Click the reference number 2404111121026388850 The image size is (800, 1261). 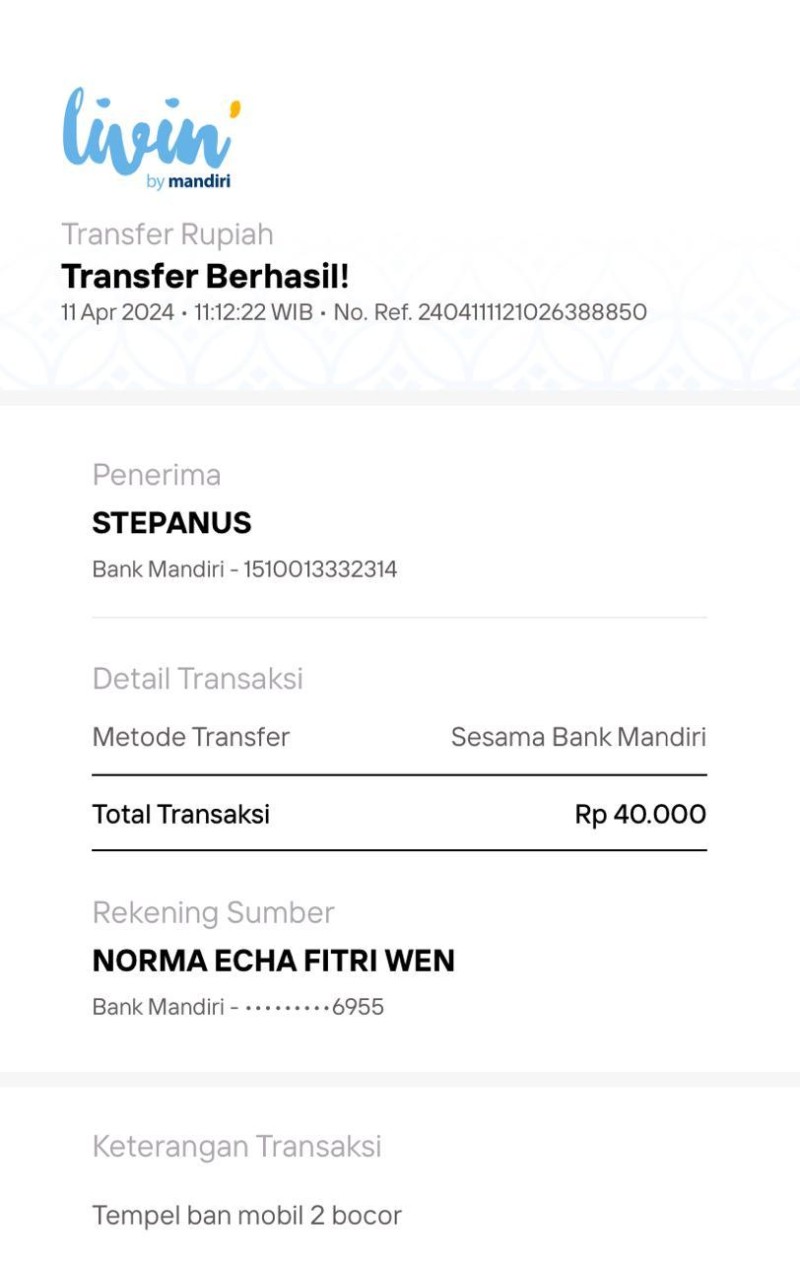tap(532, 312)
